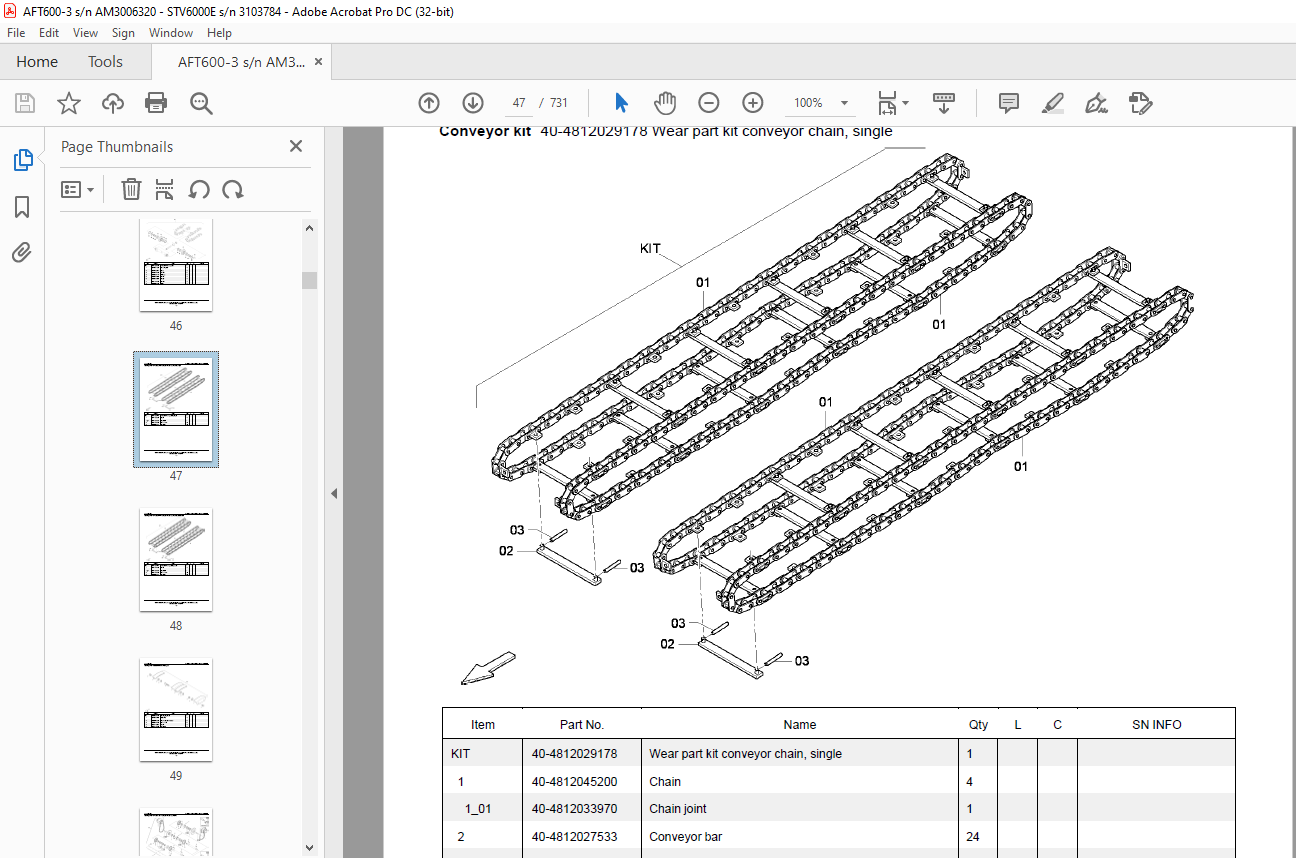Rotate page counterclockwise
This screenshot has width=1296, height=858.
pyautogui.click(x=199, y=189)
